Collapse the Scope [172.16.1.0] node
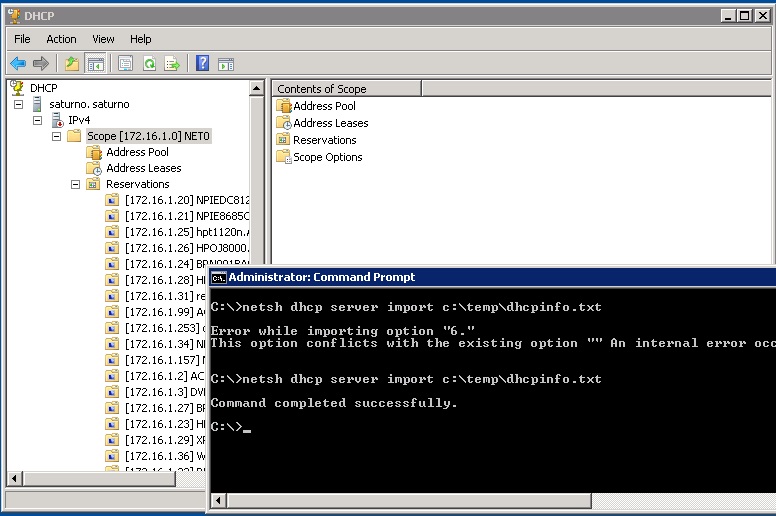The height and width of the screenshot is (516, 776). 57,136
